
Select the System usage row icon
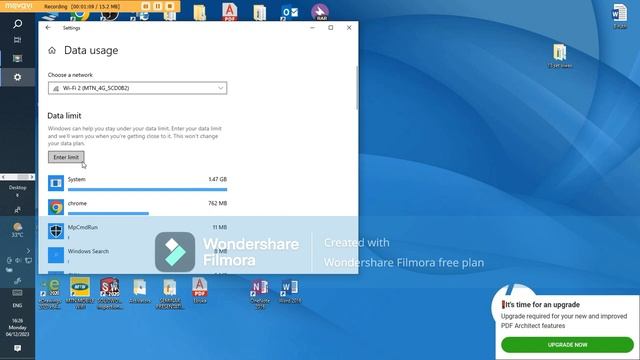(56, 183)
